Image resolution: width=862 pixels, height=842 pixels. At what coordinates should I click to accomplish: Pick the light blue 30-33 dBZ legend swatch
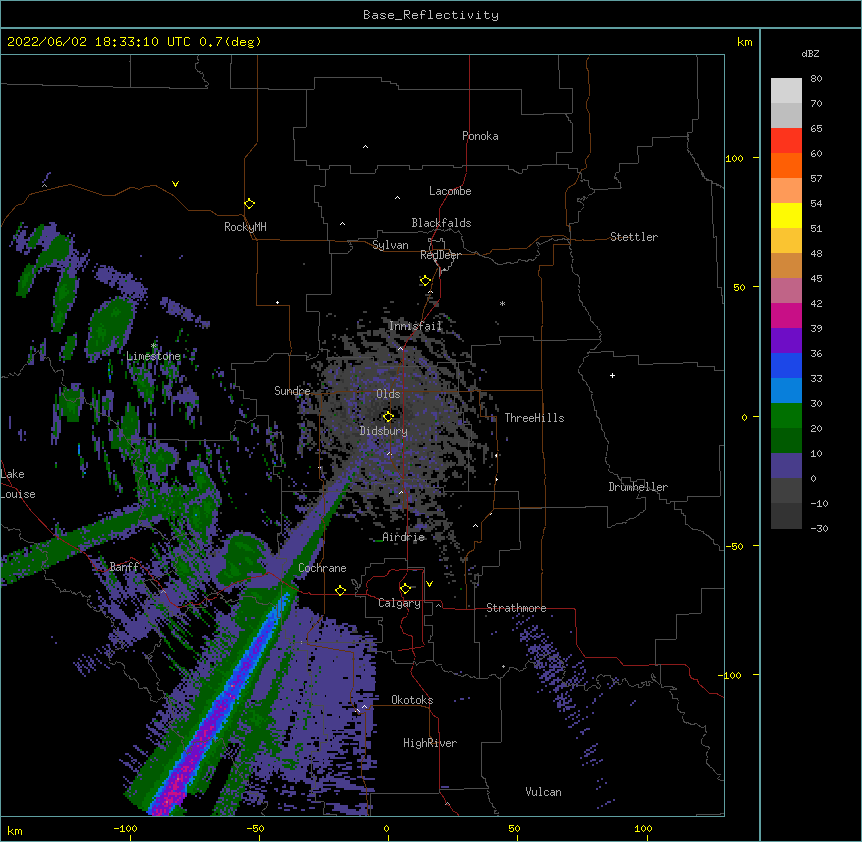point(786,390)
